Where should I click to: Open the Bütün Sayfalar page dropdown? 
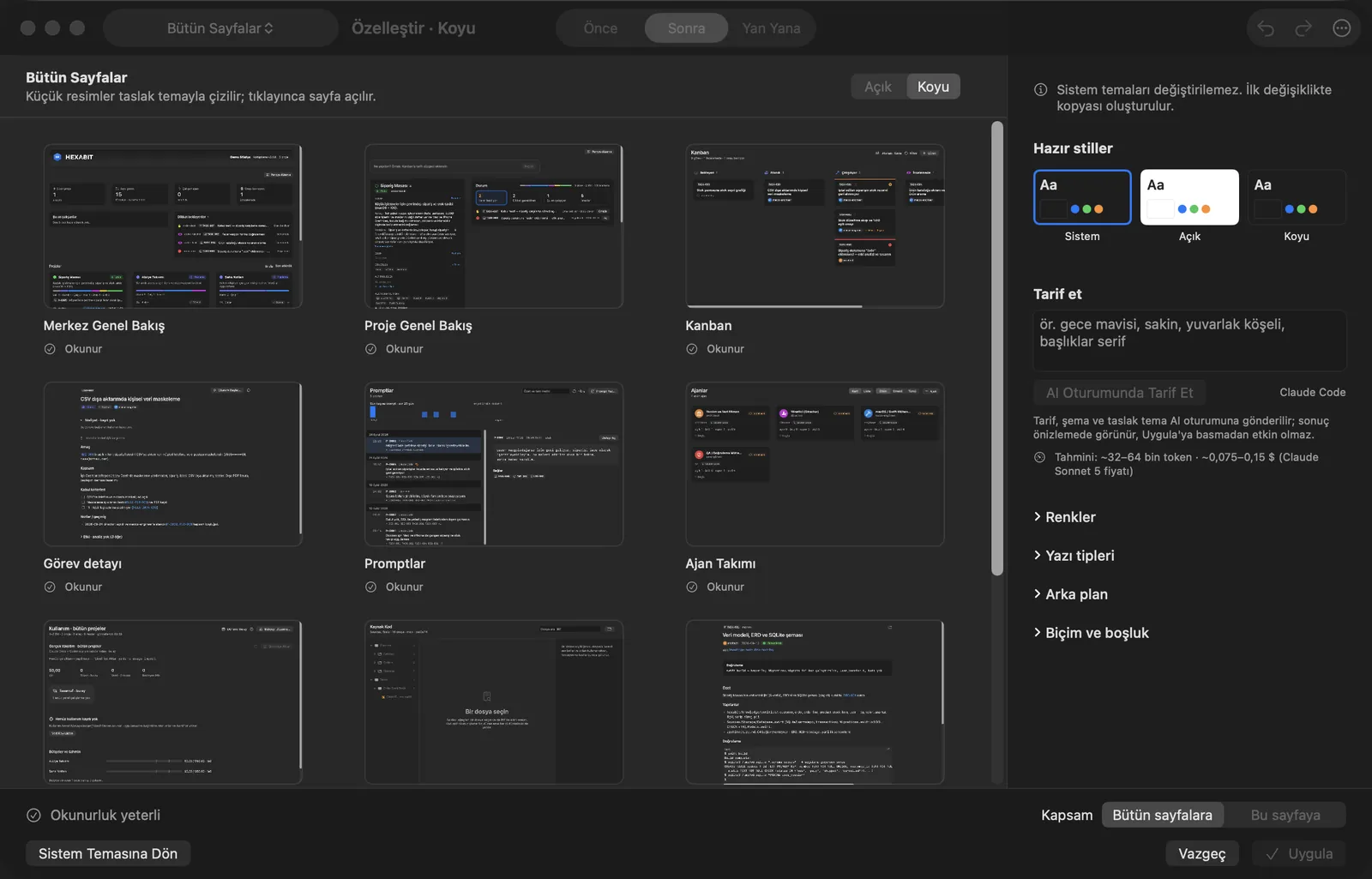pos(220,28)
